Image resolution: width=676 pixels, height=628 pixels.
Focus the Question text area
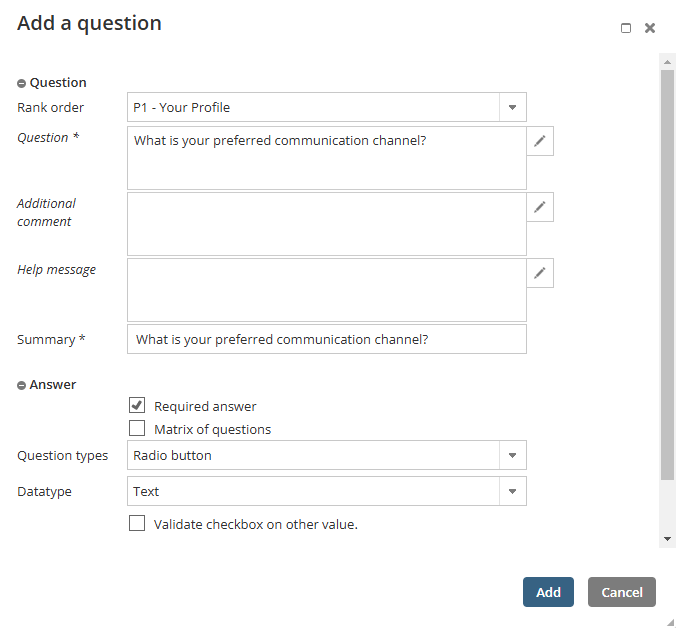pyautogui.click(x=326, y=158)
